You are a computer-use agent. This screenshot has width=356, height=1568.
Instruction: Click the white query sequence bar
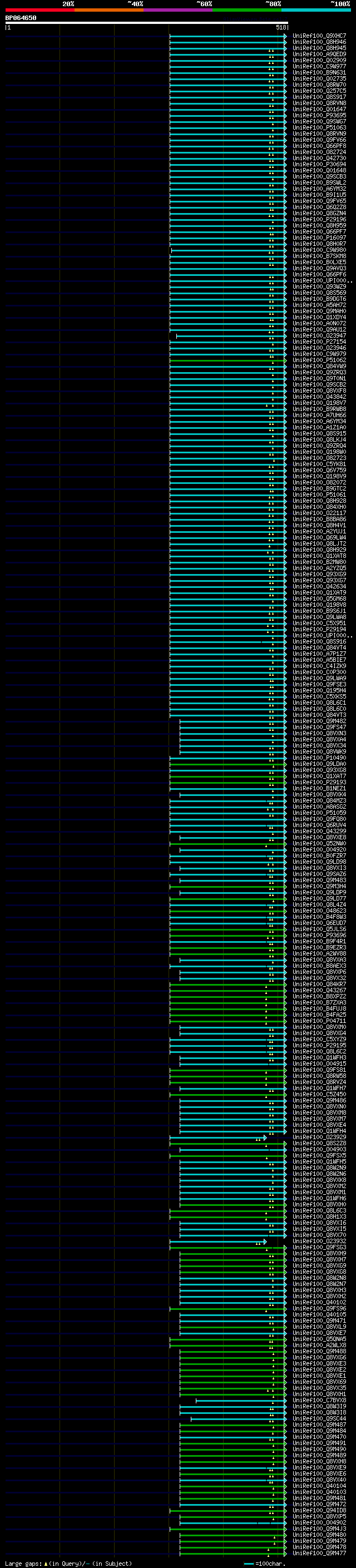pyautogui.click(x=147, y=23)
